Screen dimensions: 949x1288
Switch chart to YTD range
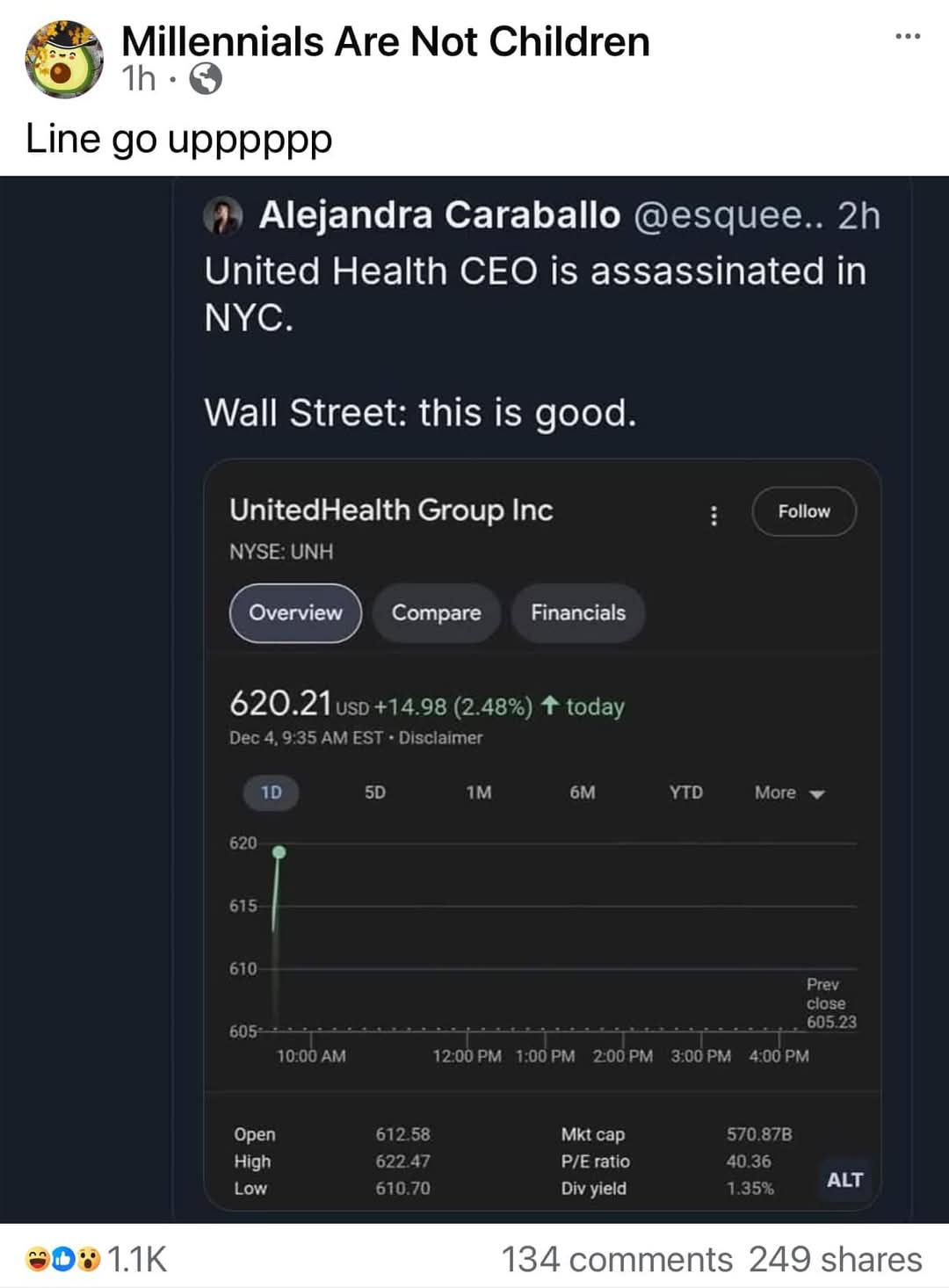(686, 792)
